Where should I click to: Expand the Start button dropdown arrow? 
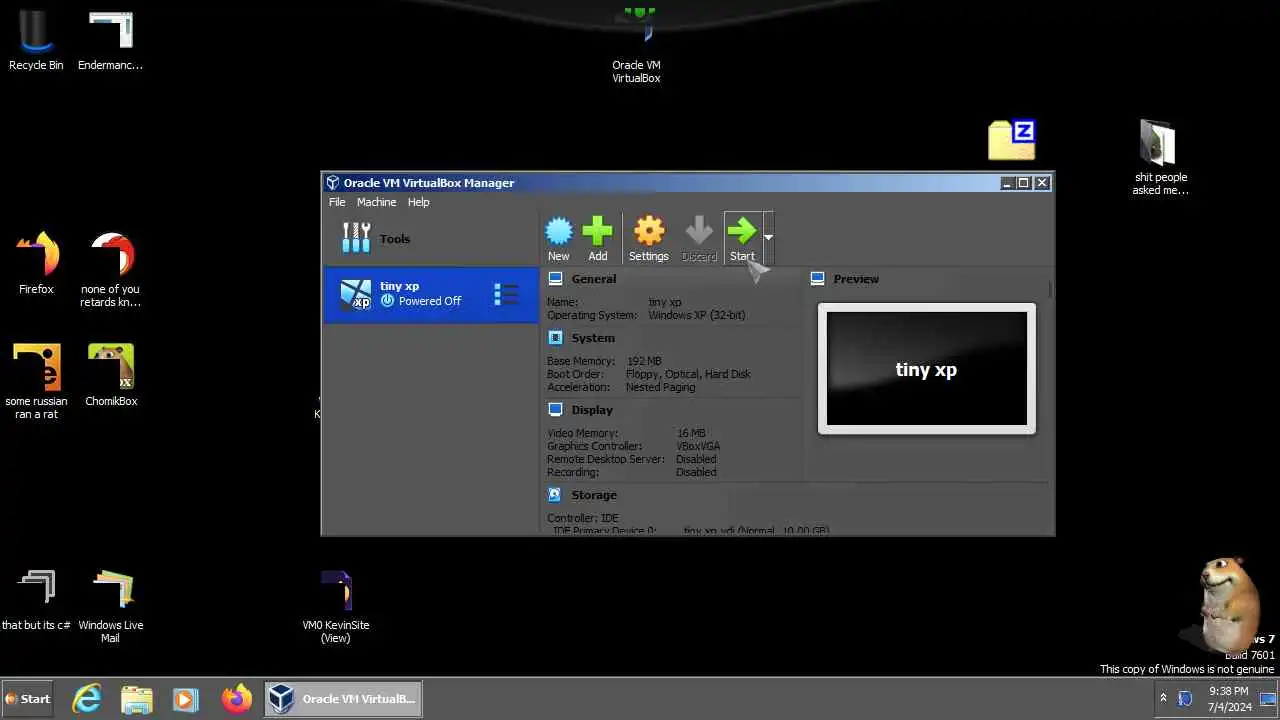pos(768,238)
